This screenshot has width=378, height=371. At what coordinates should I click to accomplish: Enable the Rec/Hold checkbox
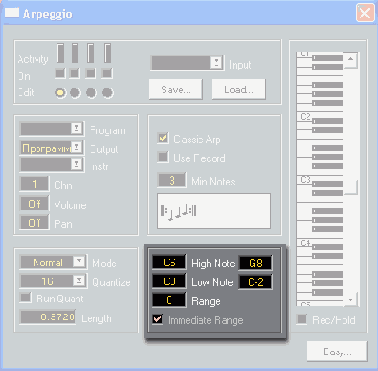pos(302,319)
